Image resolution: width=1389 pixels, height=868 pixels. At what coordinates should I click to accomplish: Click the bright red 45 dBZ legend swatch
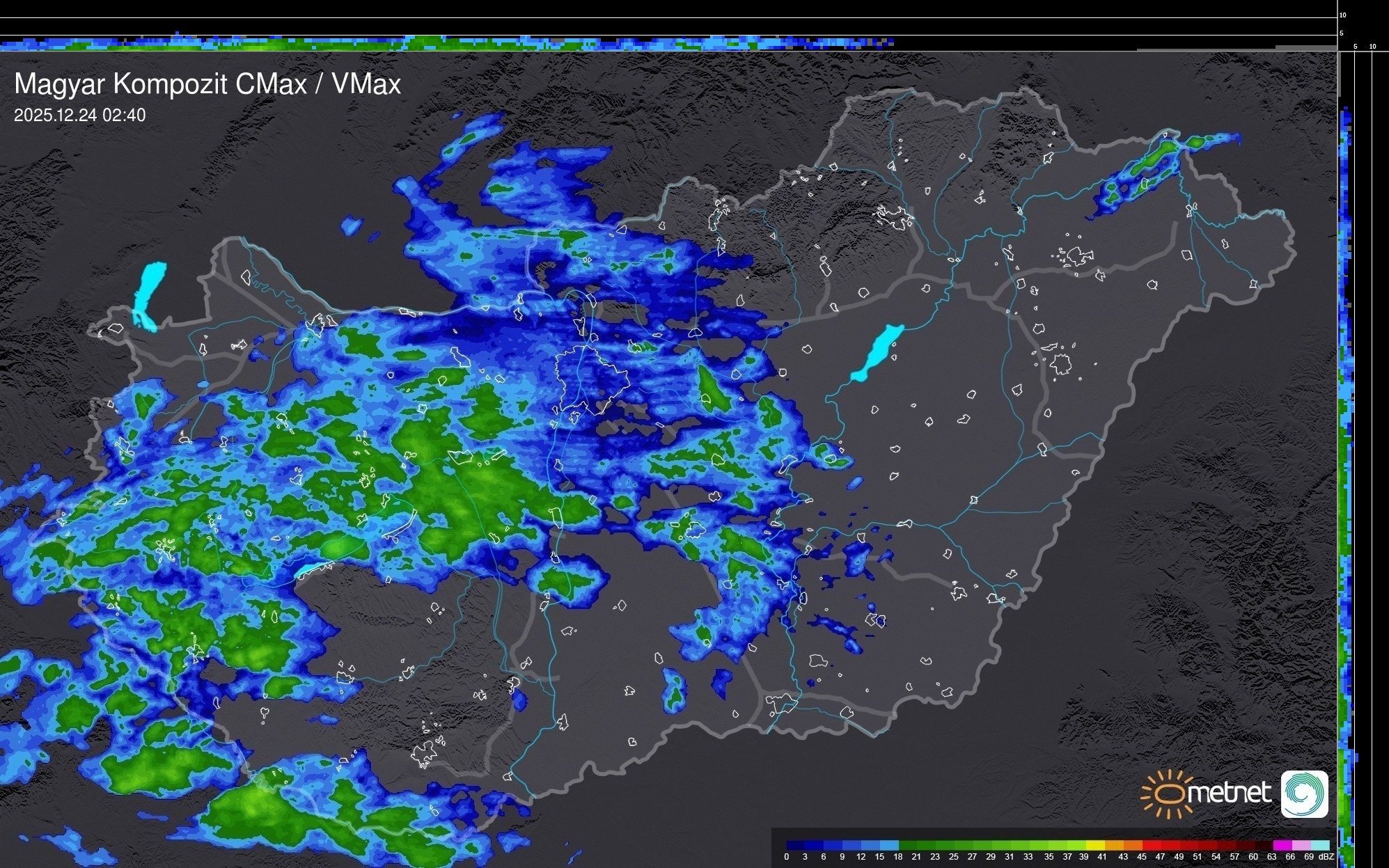[1151, 845]
